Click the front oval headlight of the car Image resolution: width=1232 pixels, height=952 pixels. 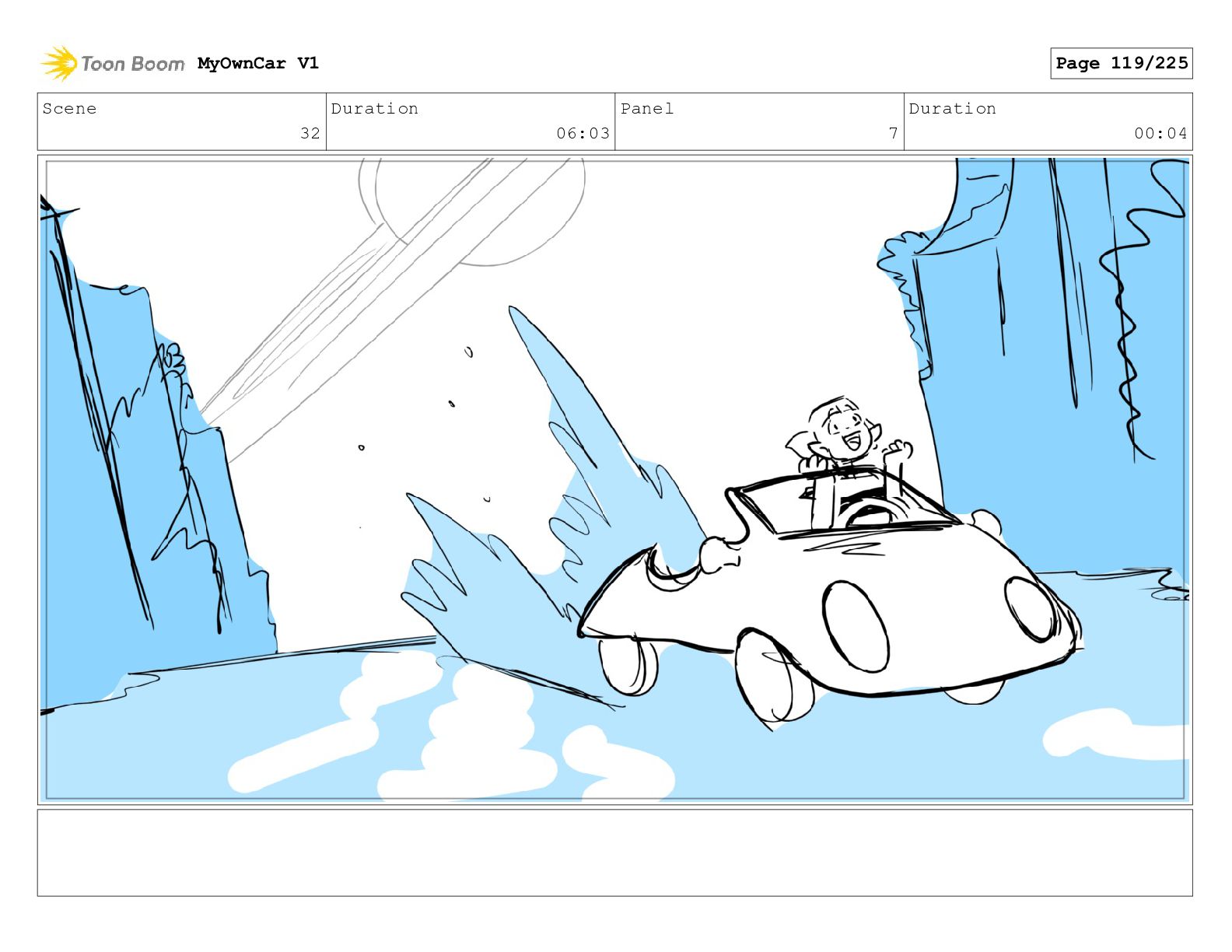pyautogui.click(x=856, y=626)
